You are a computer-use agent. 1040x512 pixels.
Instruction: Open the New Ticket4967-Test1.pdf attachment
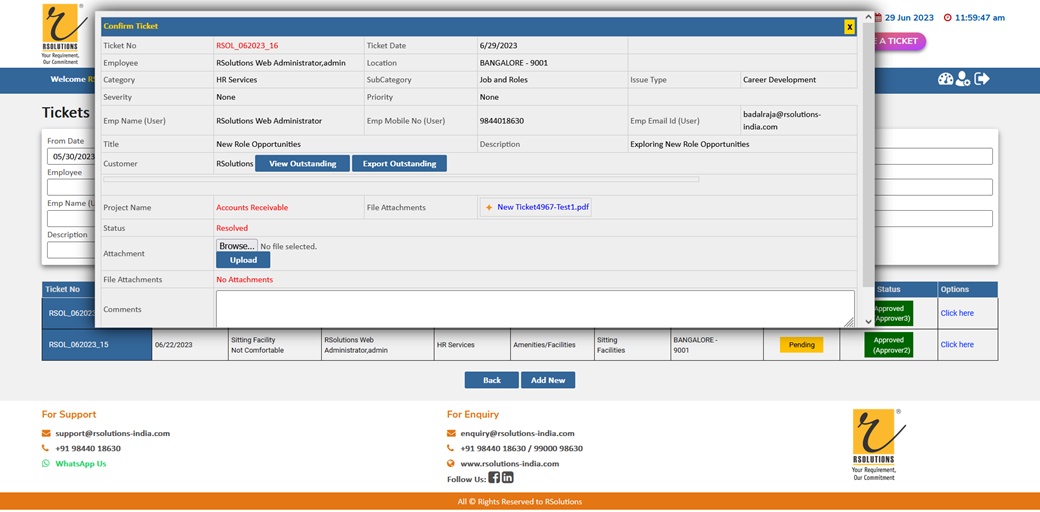(542, 208)
